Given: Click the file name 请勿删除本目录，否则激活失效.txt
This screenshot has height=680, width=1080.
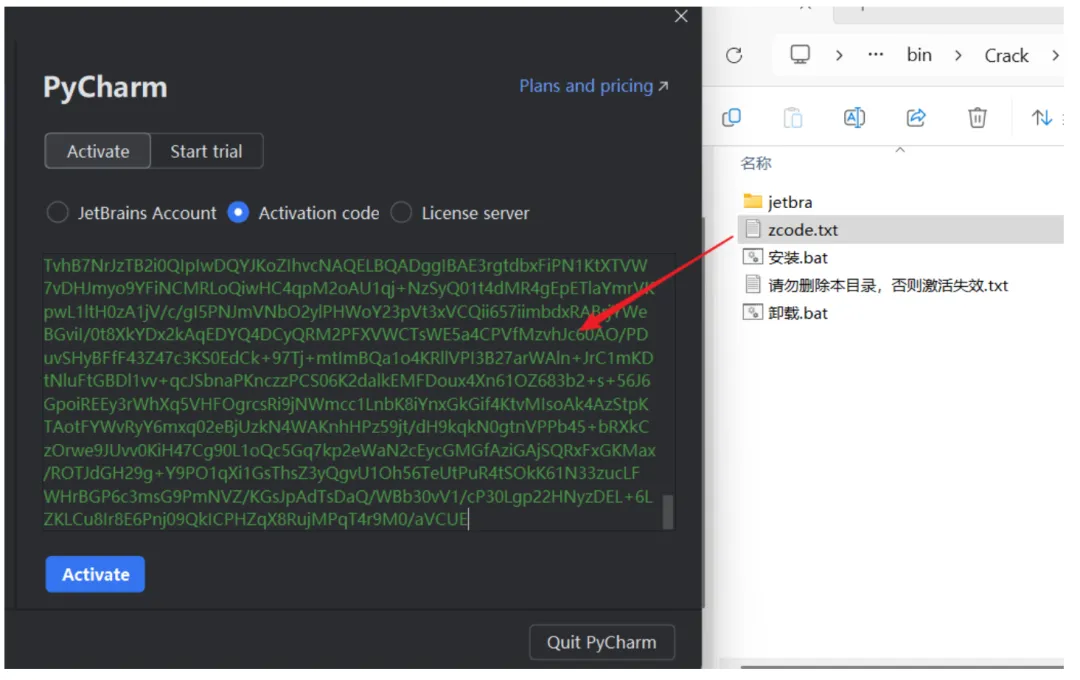Looking at the screenshot, I should pos(888,285).
